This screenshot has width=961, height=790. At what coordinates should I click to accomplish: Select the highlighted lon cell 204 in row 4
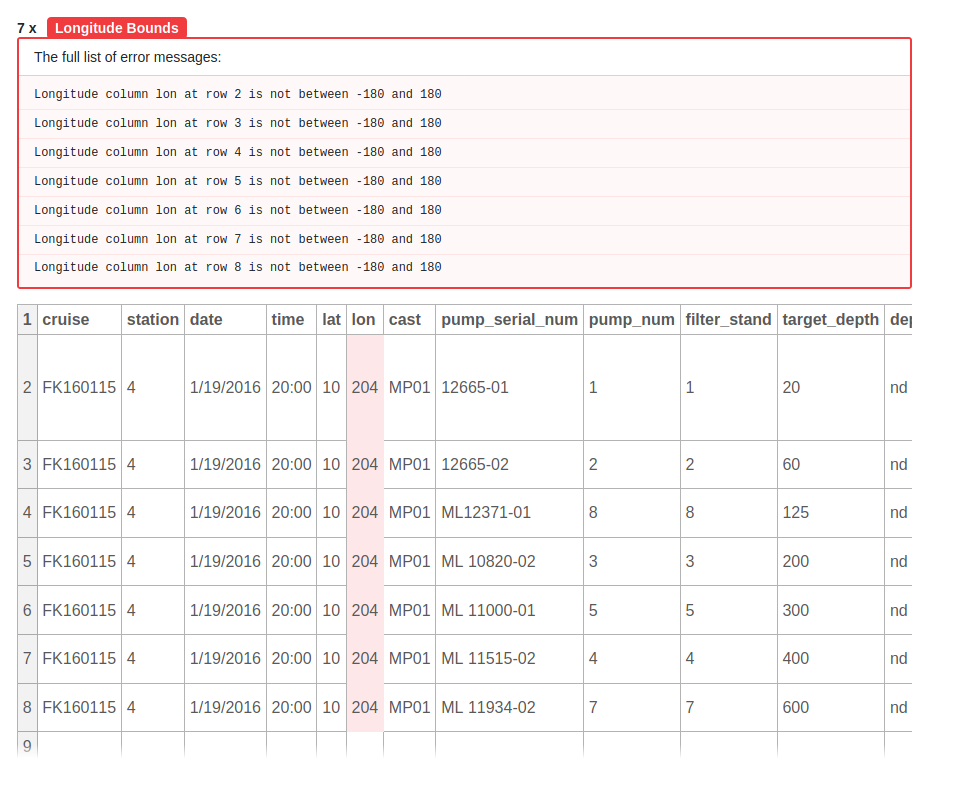(x=365, y=512)
